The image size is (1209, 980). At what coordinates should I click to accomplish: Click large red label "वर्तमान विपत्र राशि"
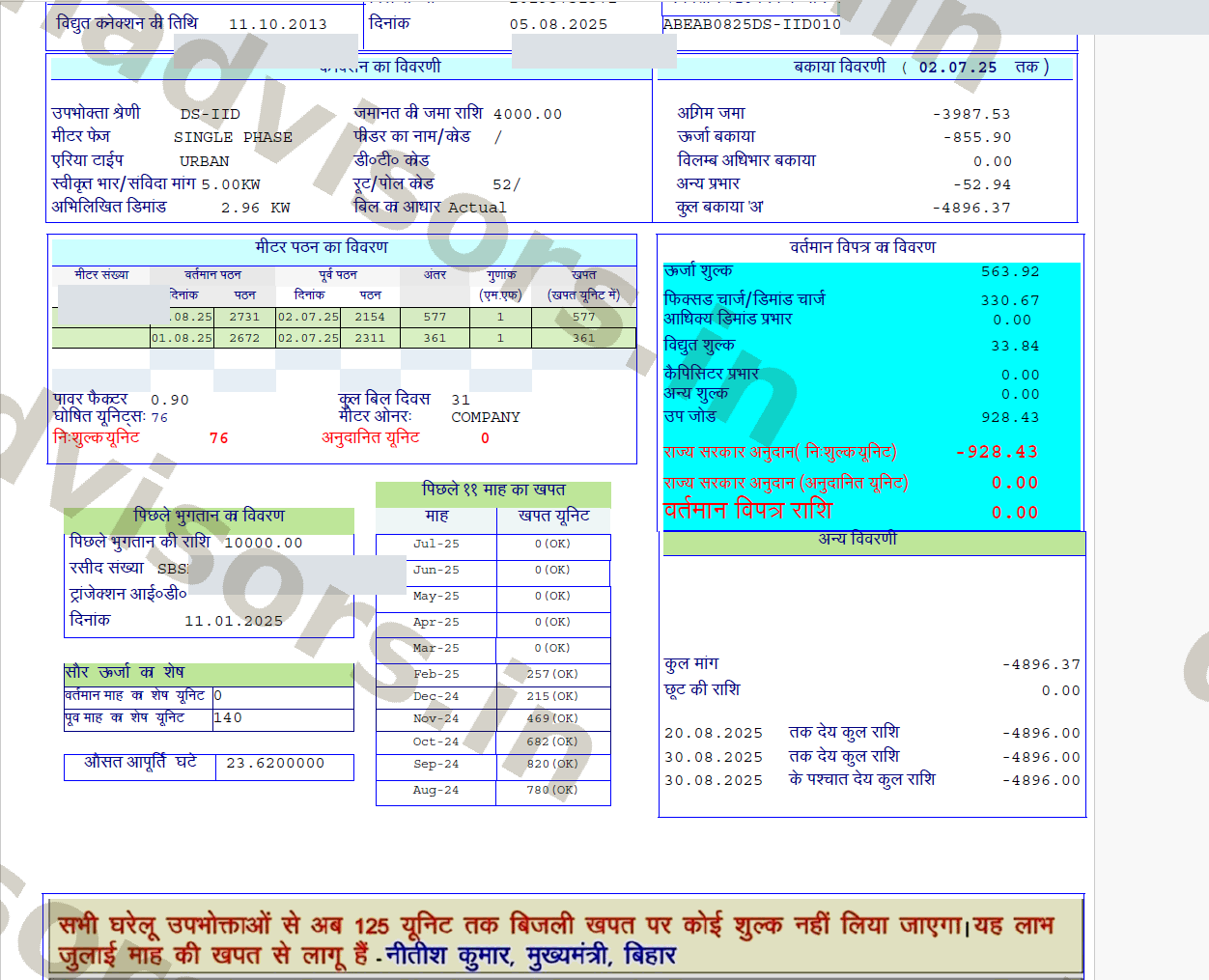tap(747, 510)
